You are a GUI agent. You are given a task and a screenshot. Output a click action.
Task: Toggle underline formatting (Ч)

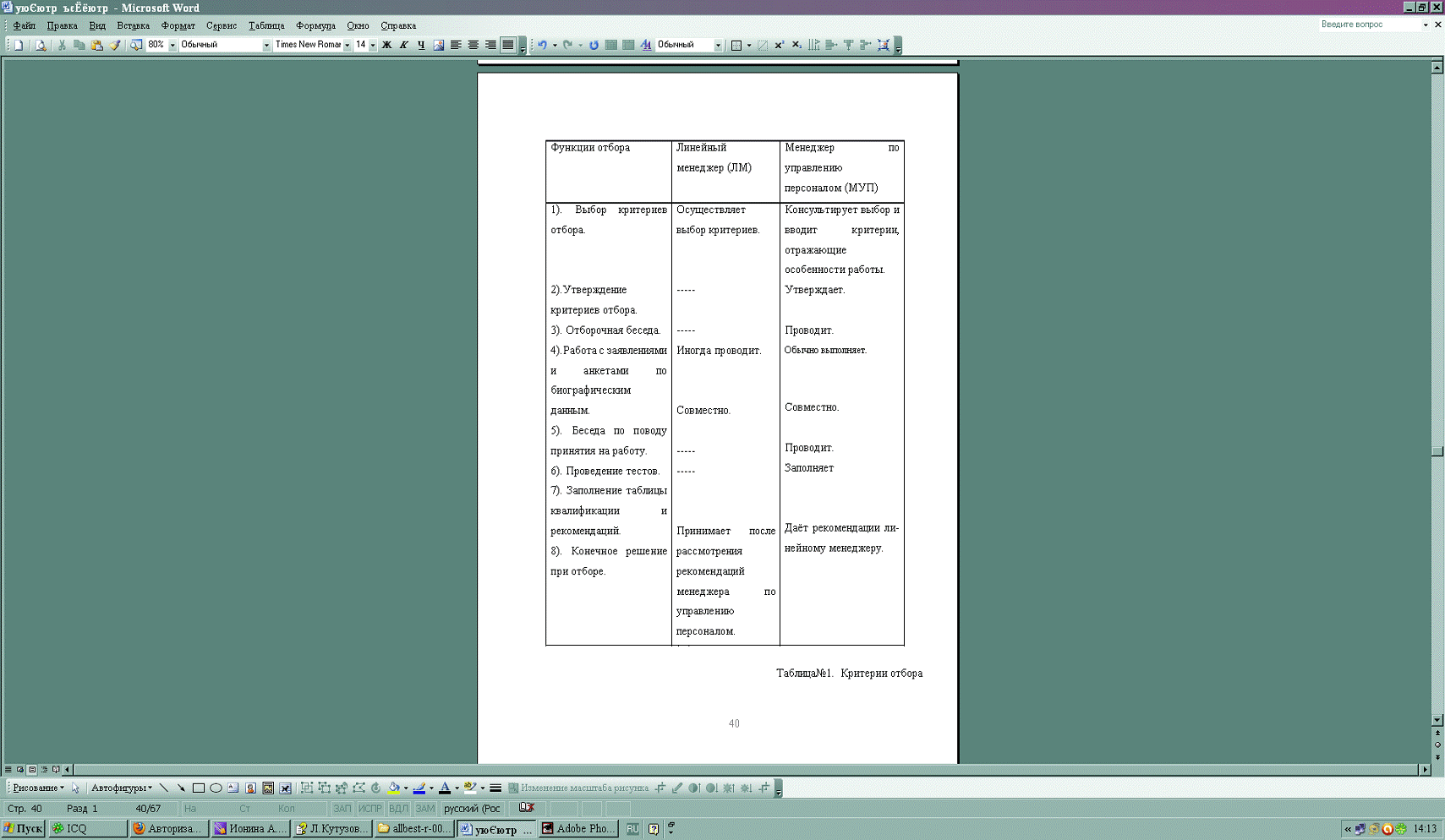point(421,45)
